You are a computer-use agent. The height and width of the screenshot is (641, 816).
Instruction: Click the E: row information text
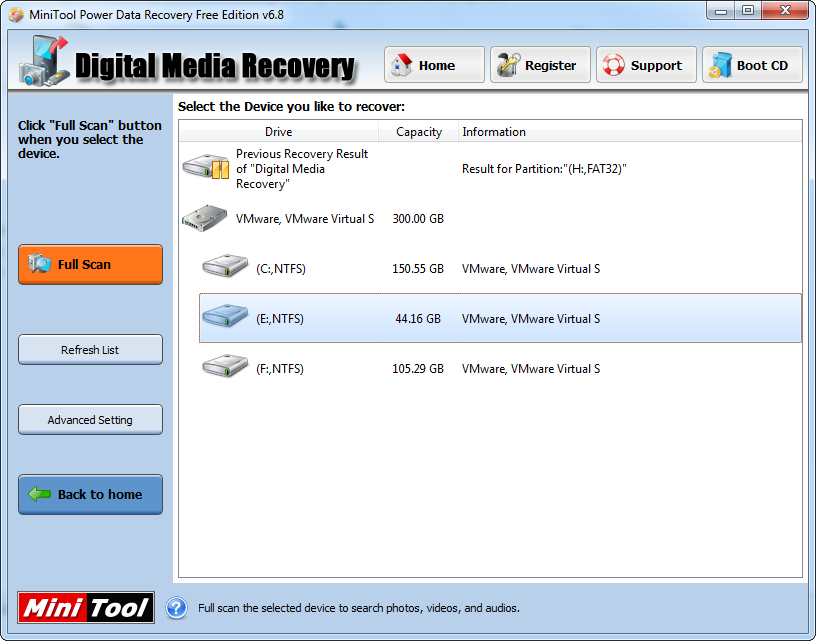(x=531, y=318)
